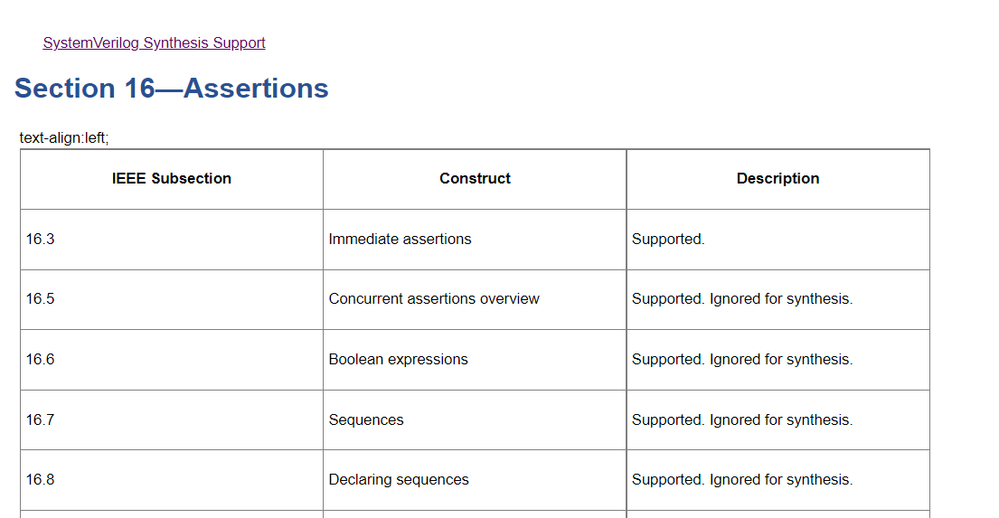This screenshot has width=999, height=518.
Task: Click the IEEE Subsection column header
Action: 172,179
